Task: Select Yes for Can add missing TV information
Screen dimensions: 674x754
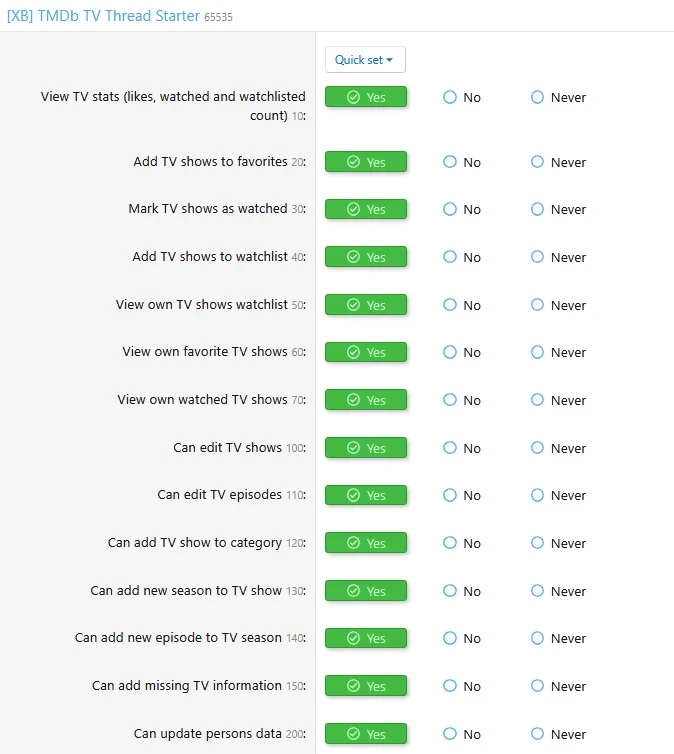Action: 366,686
